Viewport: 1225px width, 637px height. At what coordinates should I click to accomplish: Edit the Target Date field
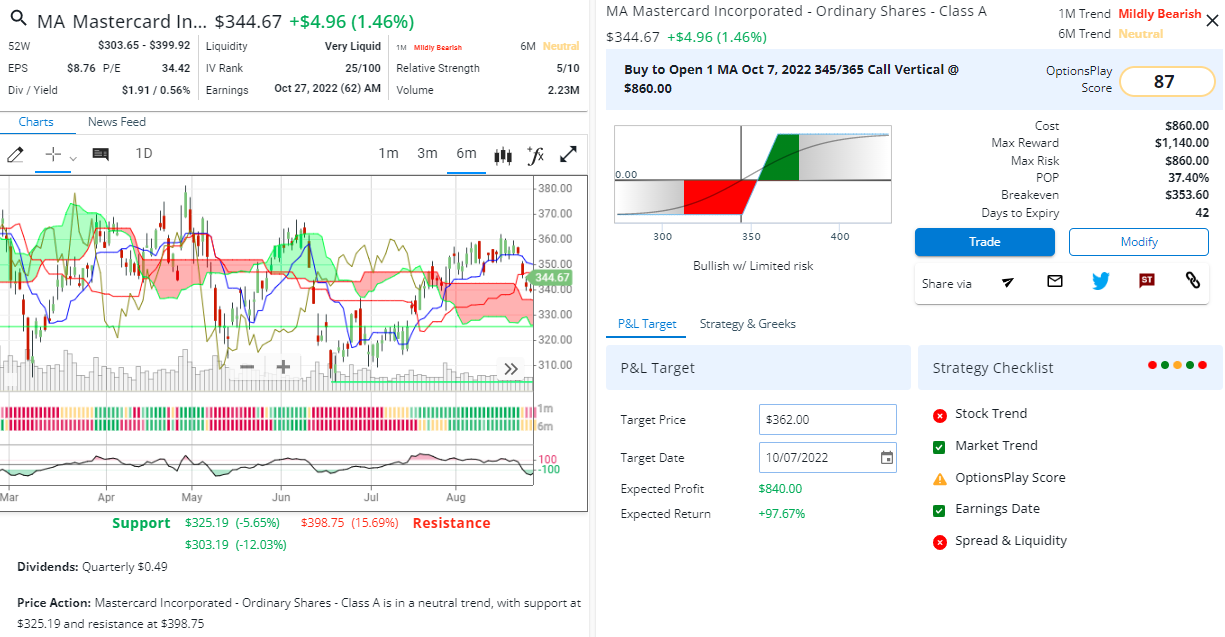pyautogui.click(x=828, y=458)
